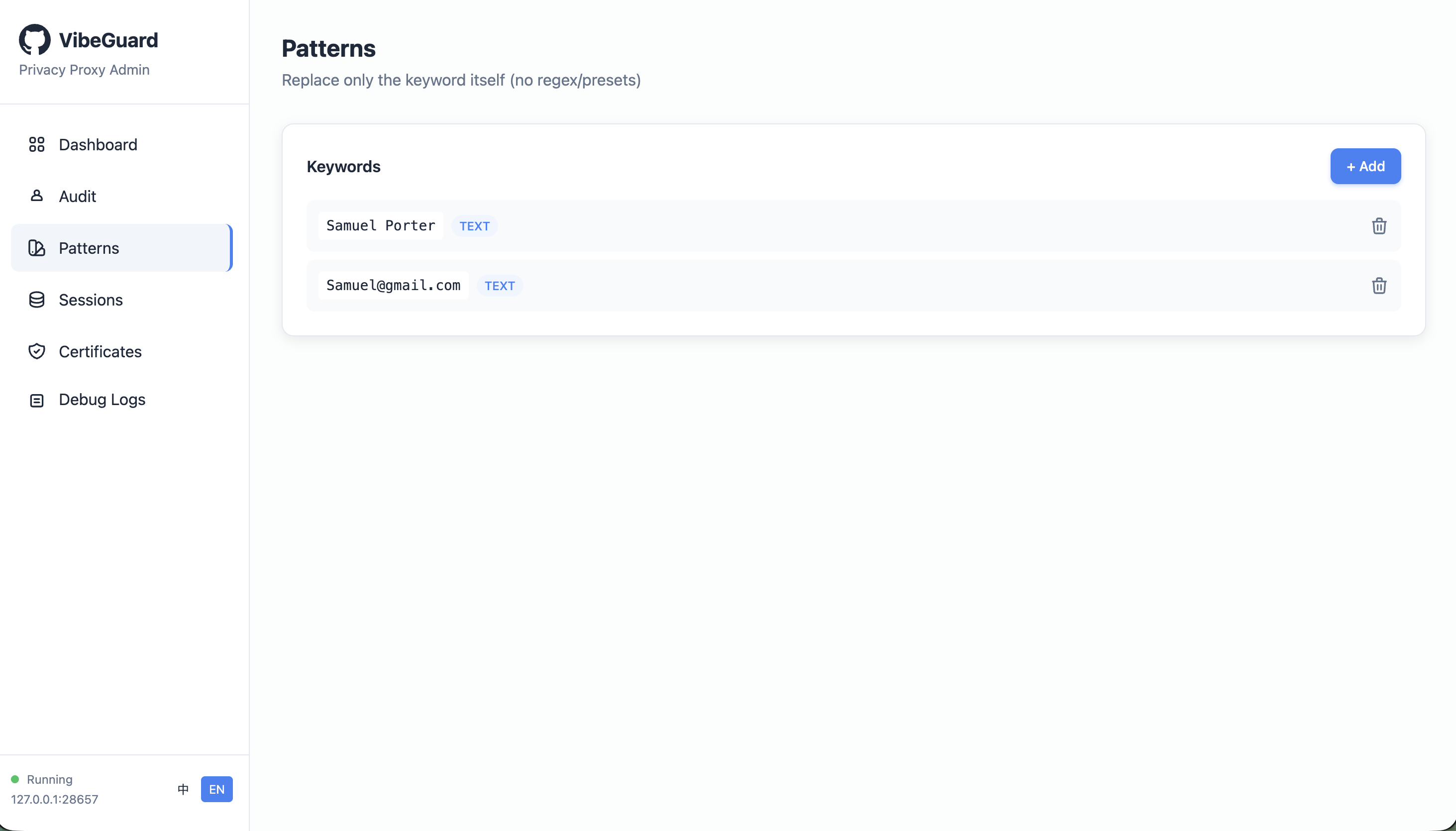Click the VibeGuard GitHub-style logo icon

[x=36, y=39]
